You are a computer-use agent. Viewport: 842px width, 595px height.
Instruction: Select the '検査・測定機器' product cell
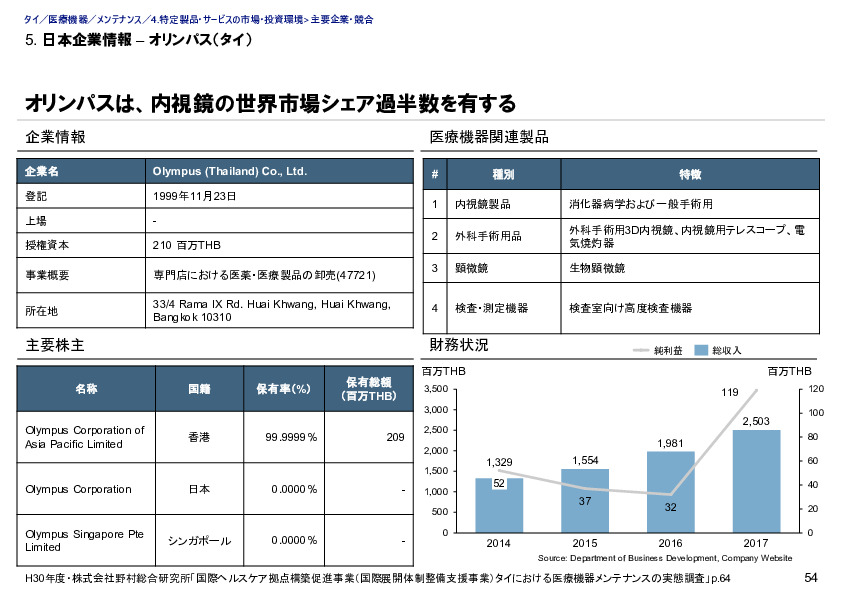point(504,308)
